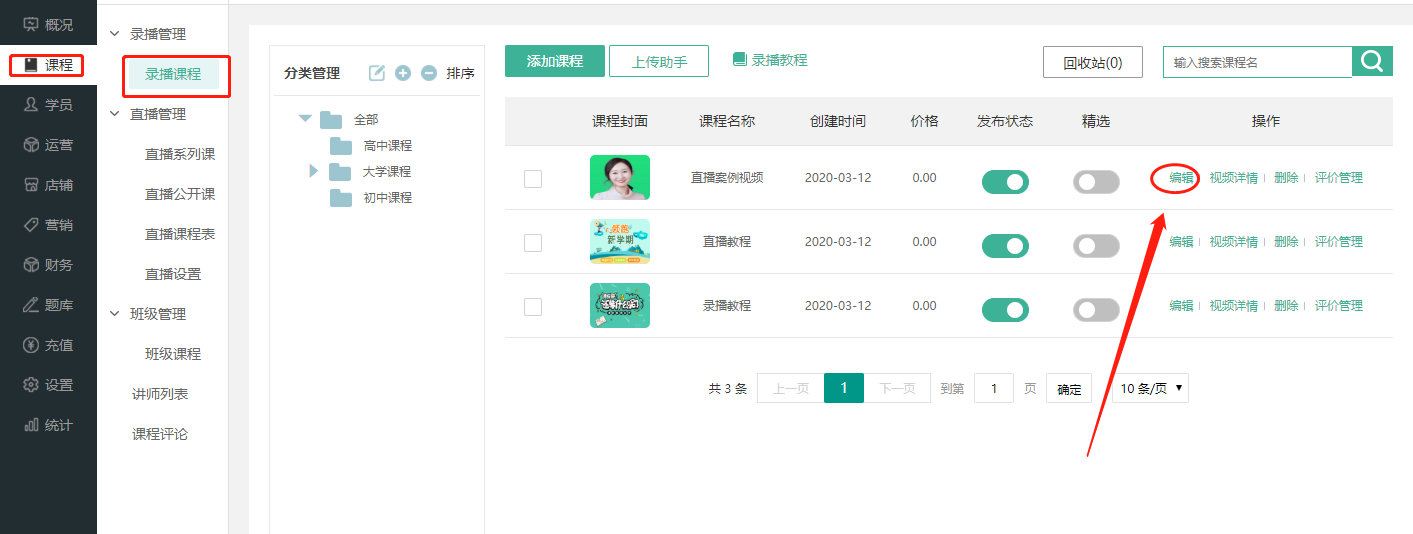
Task: Collapse the 全部 category tree node
Action: coord(306,120)
